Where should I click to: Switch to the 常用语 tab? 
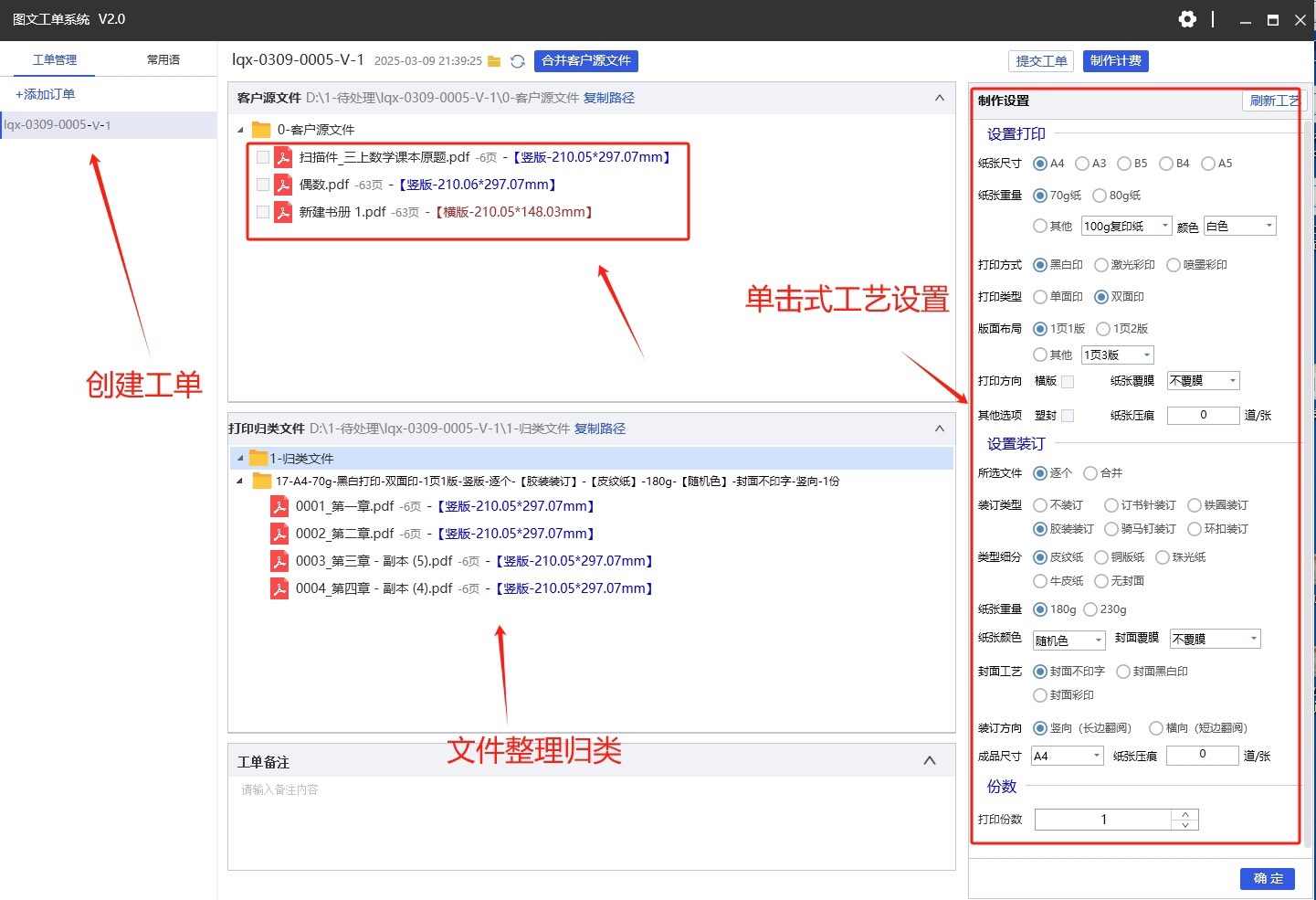tap(163, 60)
